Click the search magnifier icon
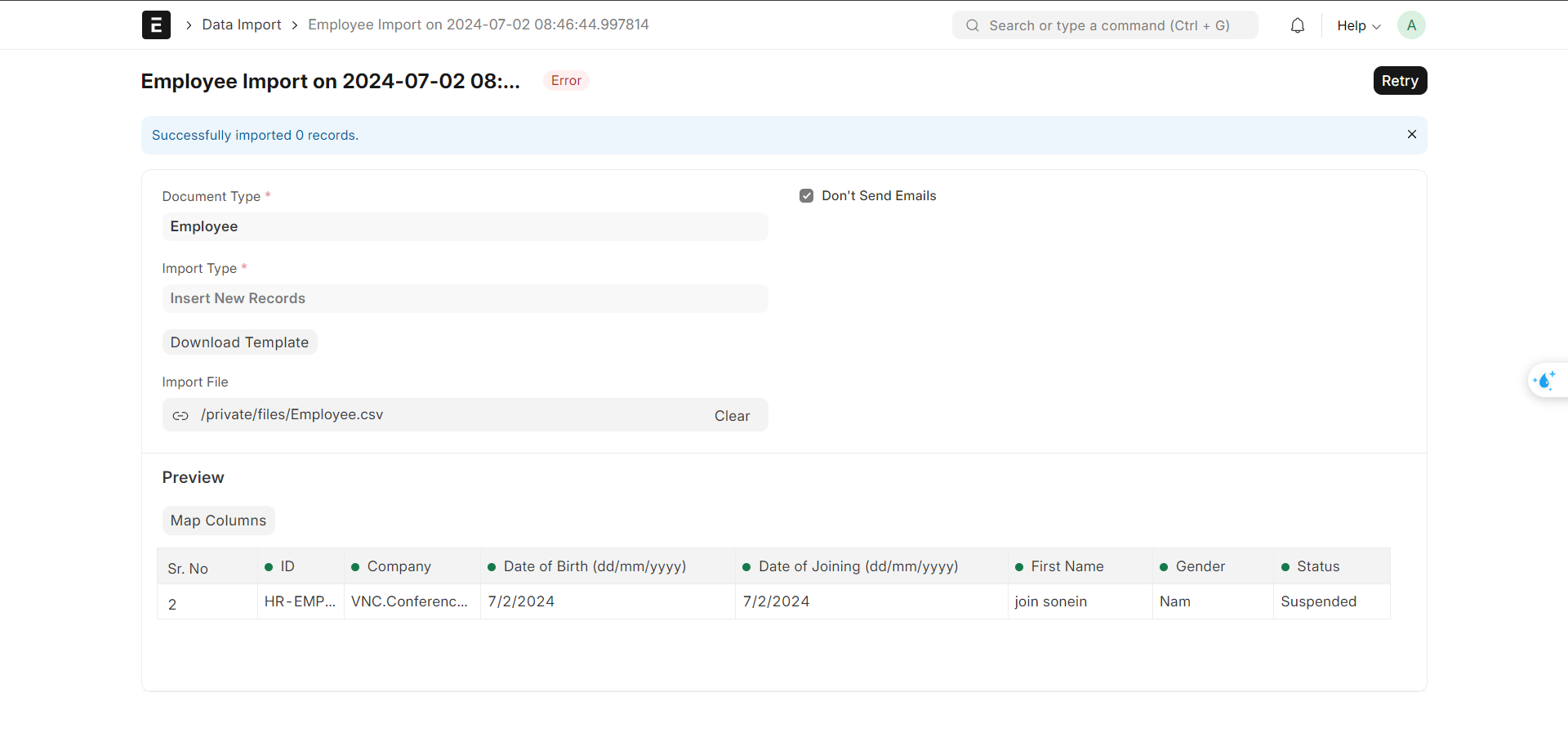The image size is (1568, 751). pos(973,25)
